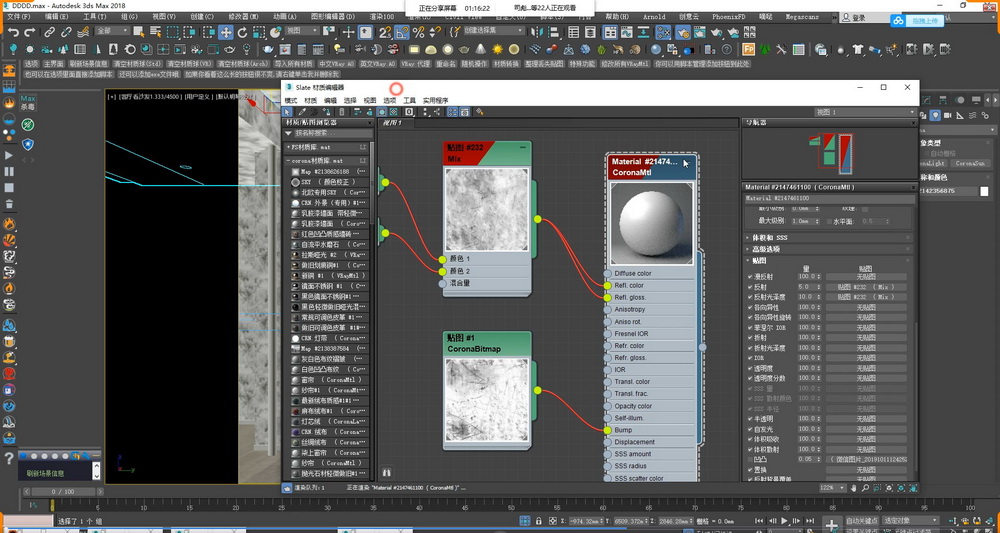Click the zoom magnifier icon in Slate status bar
The height and width of the screenshot is (533, 1000).
(x=865, y=488)
